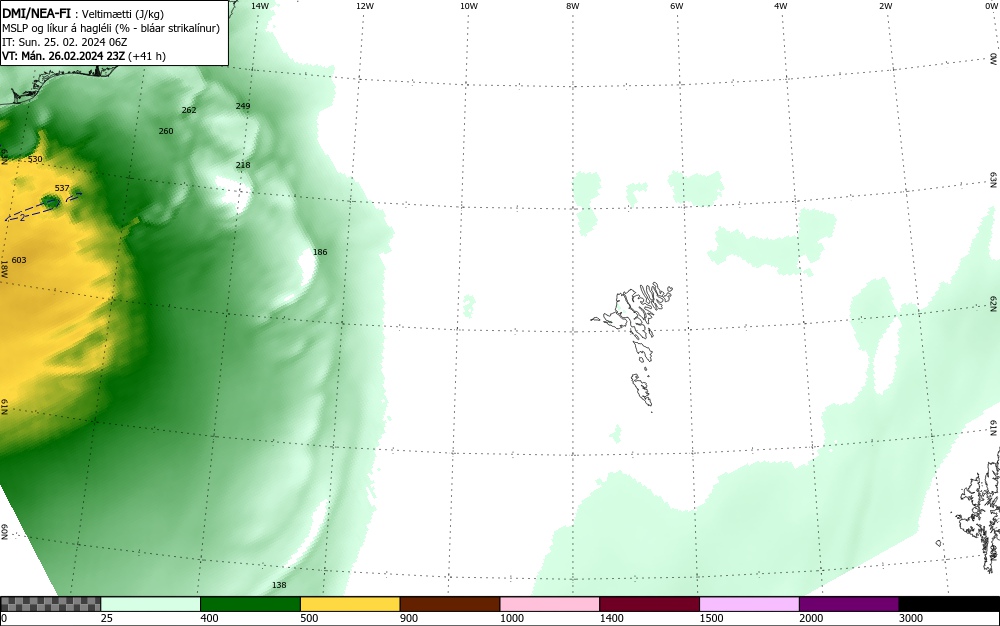Click the legend value 400
This screenshot has height=626, width=1000.
point(209,618)
